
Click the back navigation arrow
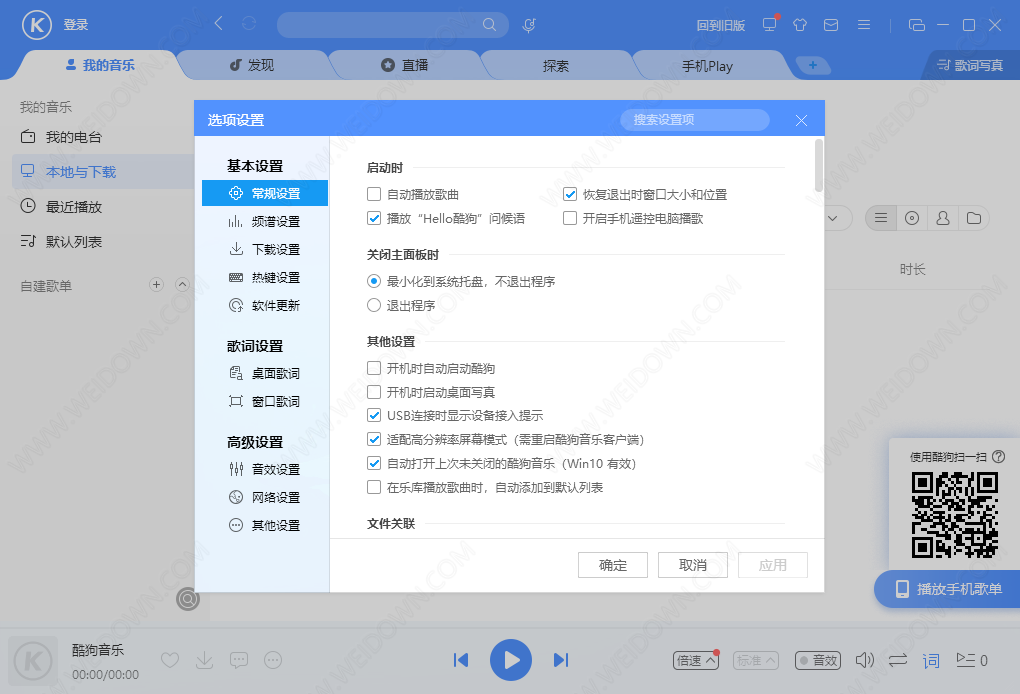[x=219, y=24]
